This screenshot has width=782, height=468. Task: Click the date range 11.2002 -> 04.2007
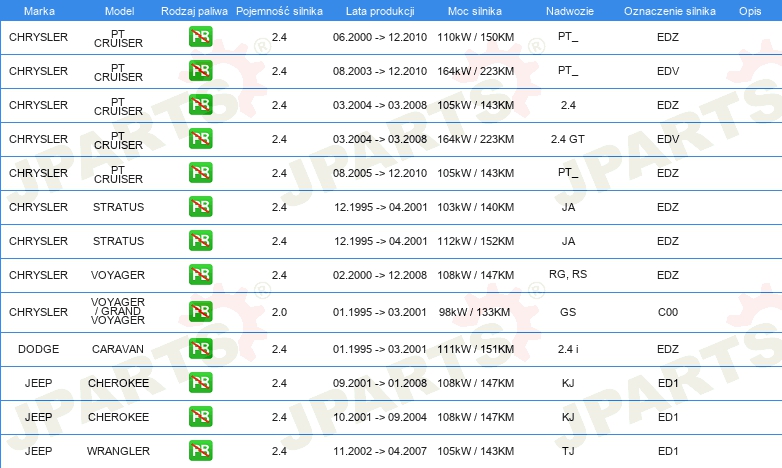click(x=380, y=451)
